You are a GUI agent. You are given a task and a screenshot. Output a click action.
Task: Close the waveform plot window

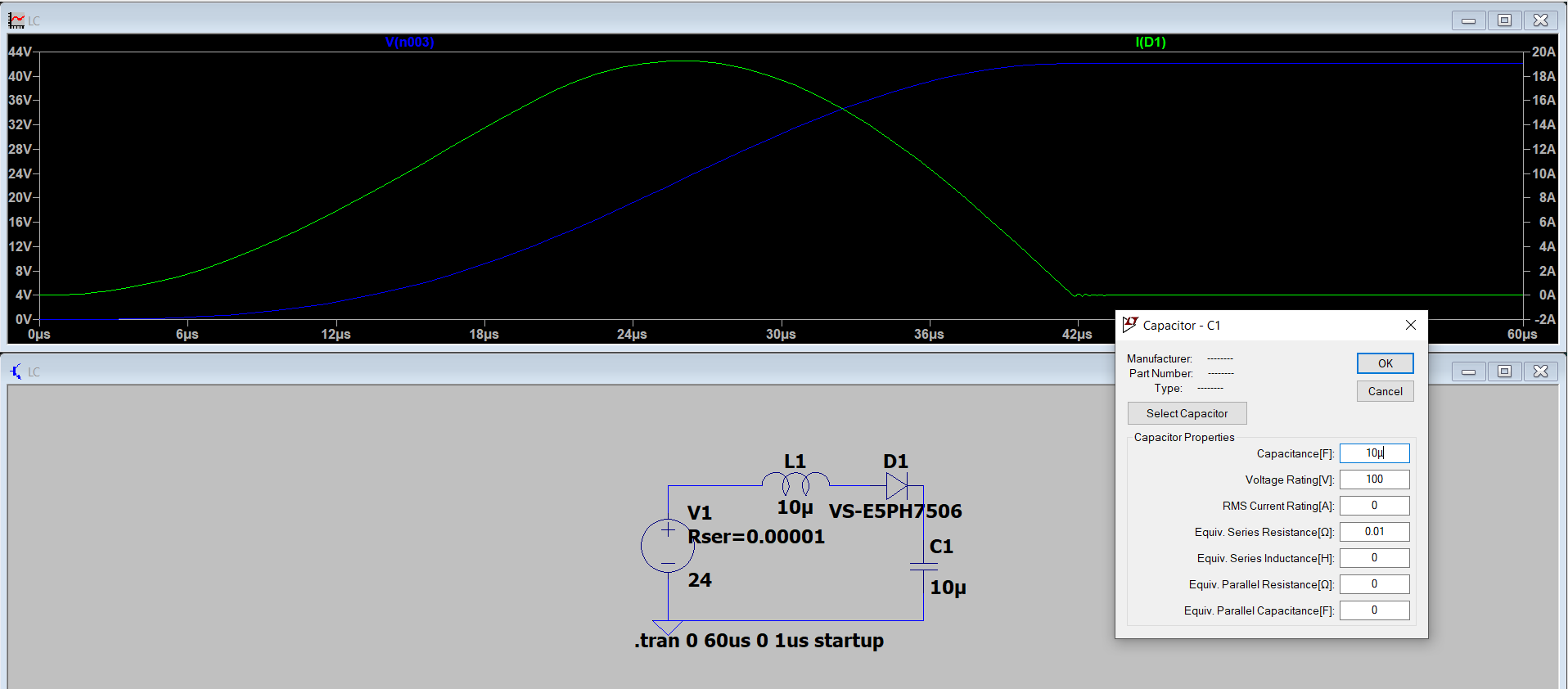[1541, 20]
